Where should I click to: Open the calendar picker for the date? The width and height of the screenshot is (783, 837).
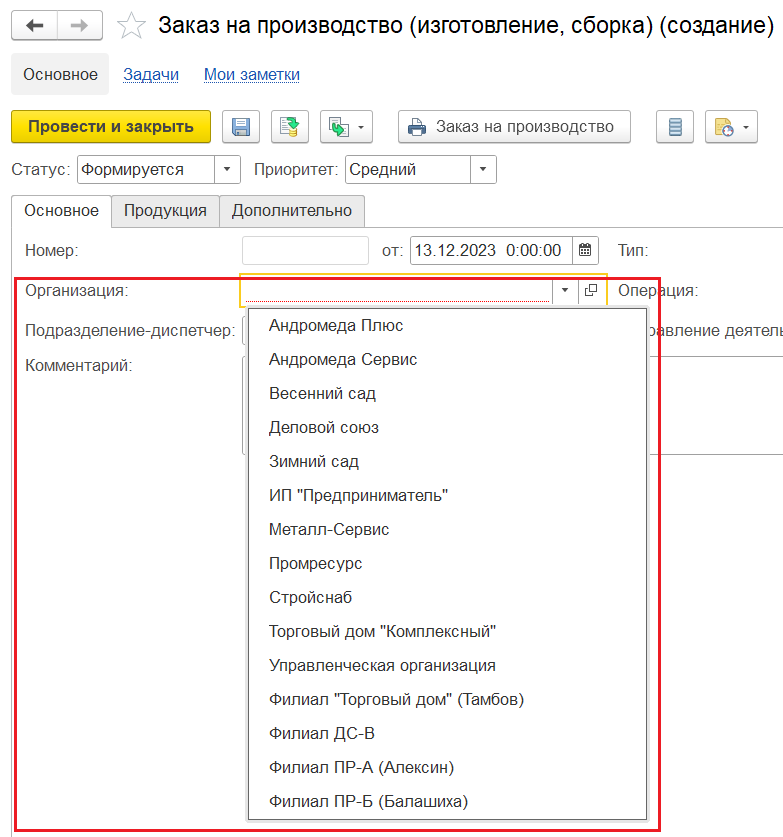(x=585, y=250)
